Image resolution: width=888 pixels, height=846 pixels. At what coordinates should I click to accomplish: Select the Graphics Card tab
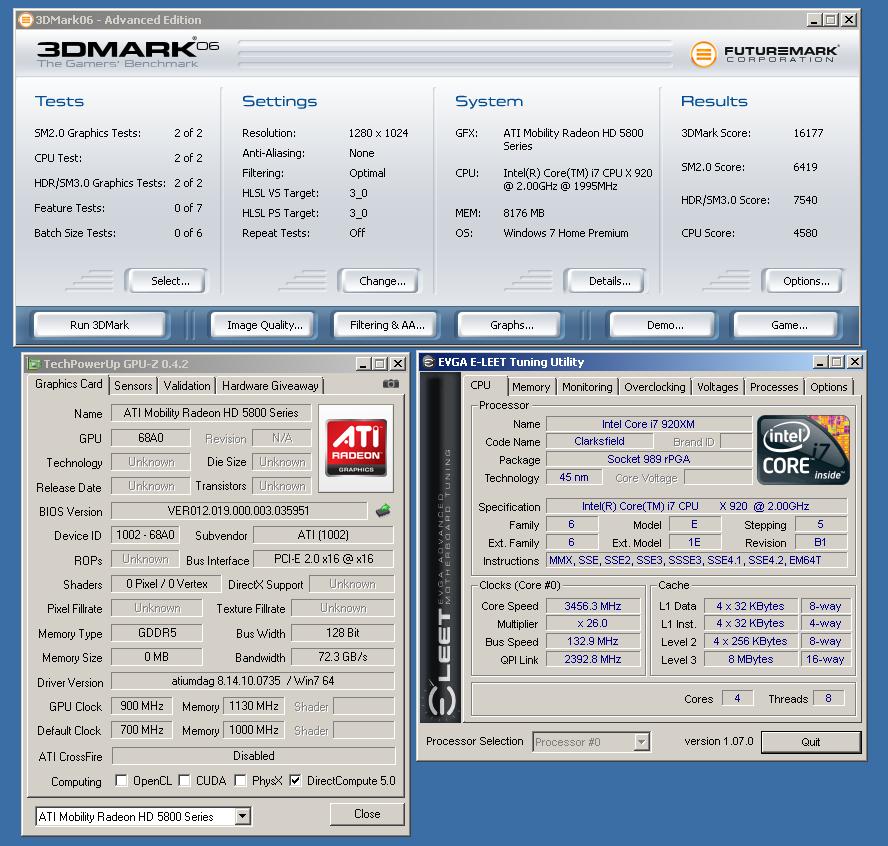tap(69, 384)
